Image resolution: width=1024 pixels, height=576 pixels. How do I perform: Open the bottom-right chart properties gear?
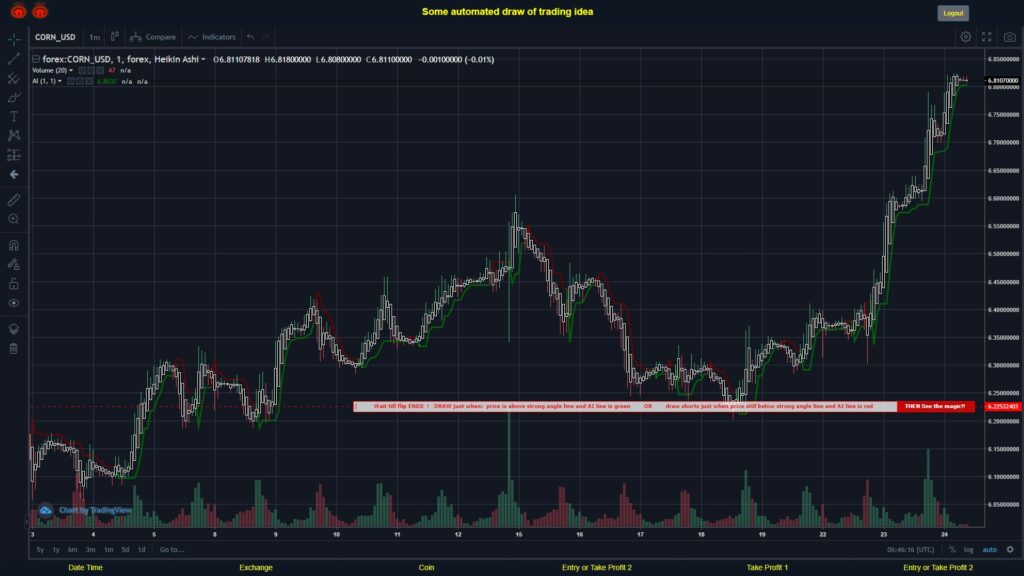coord(1010,550)
